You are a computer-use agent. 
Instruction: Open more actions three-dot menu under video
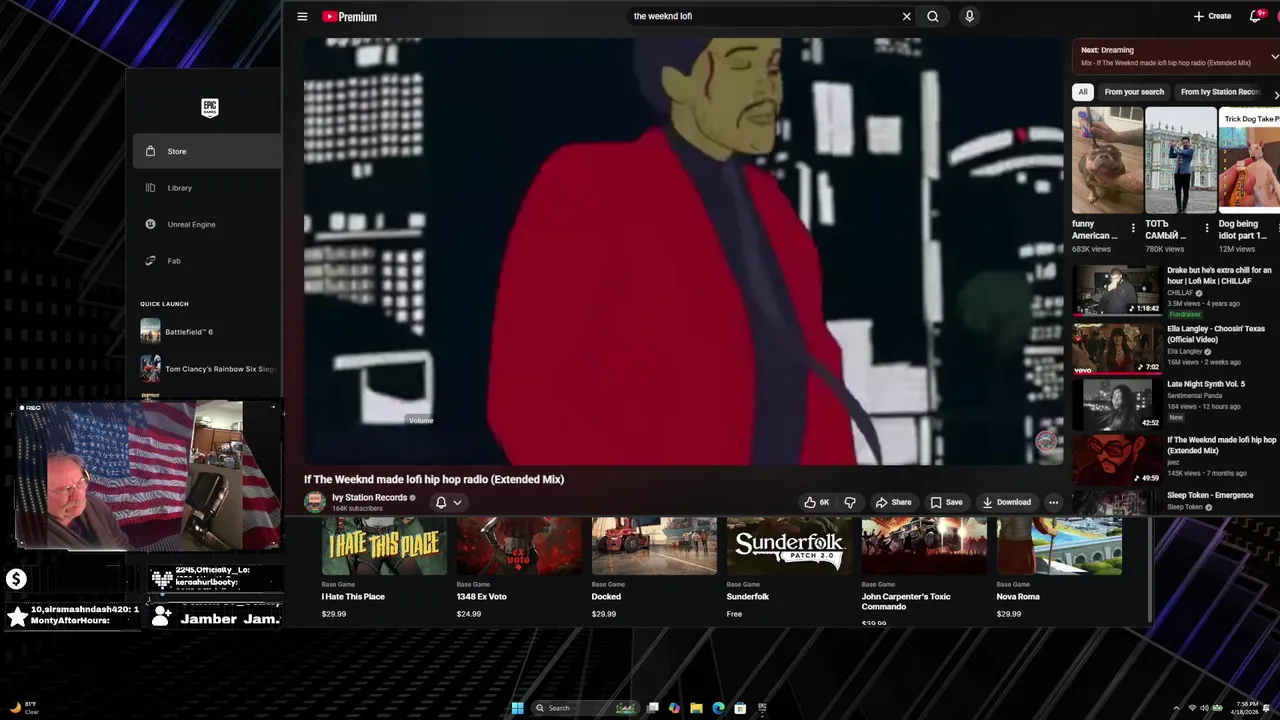point(1053,502)
